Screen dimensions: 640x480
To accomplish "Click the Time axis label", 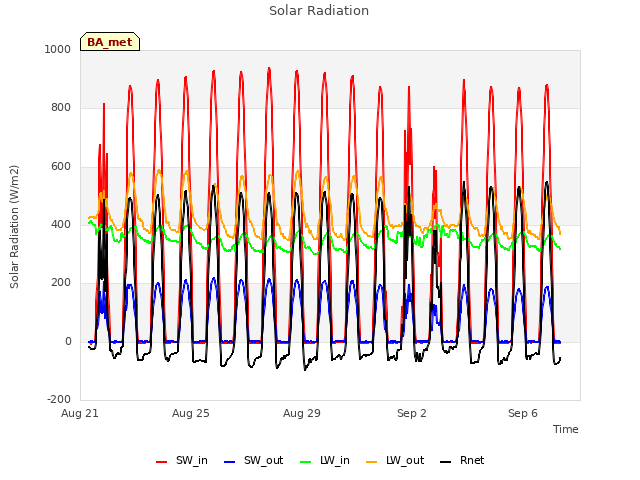I will click(x=566, y=429).
